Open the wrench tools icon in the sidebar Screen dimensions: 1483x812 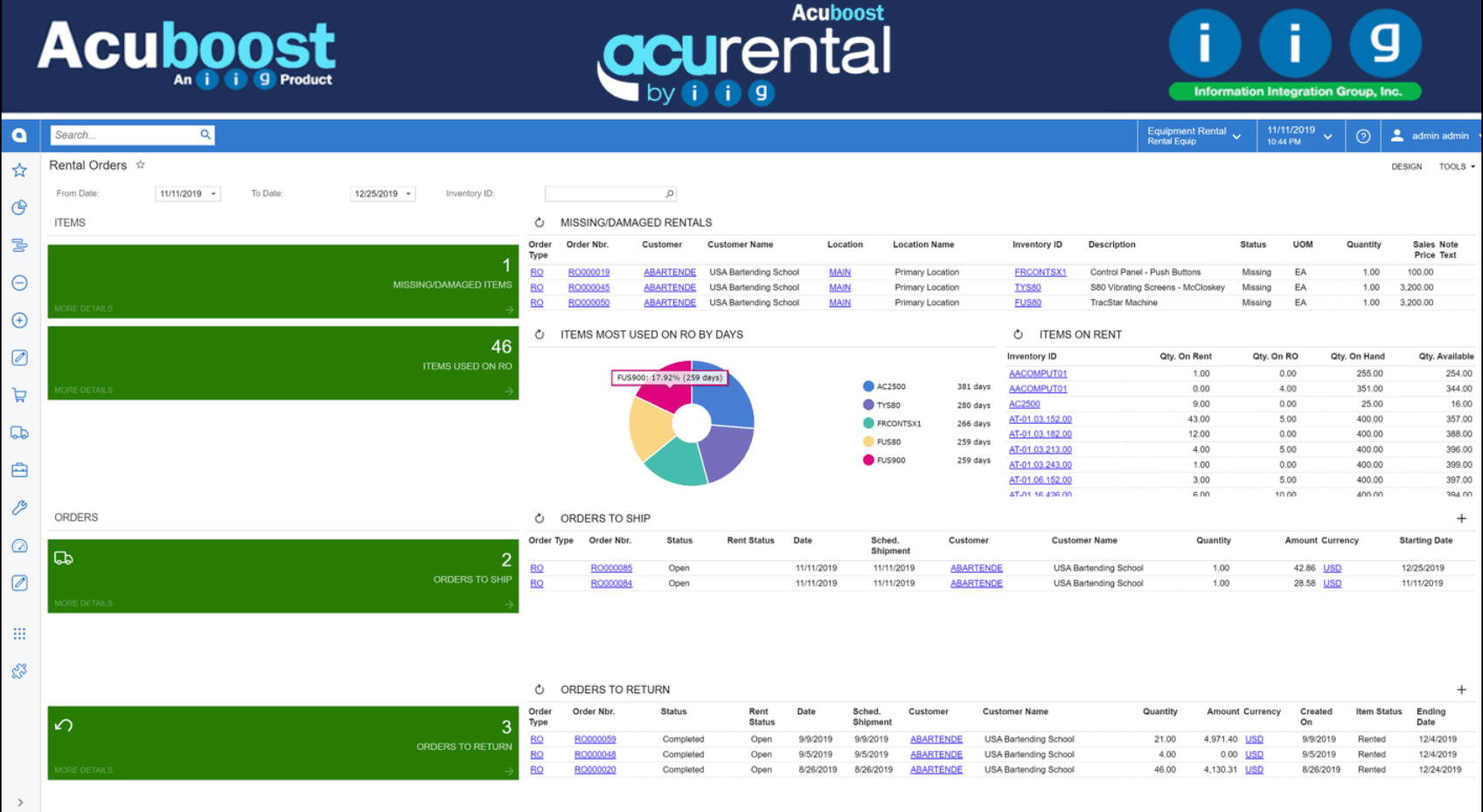click(x=19, y=507)
